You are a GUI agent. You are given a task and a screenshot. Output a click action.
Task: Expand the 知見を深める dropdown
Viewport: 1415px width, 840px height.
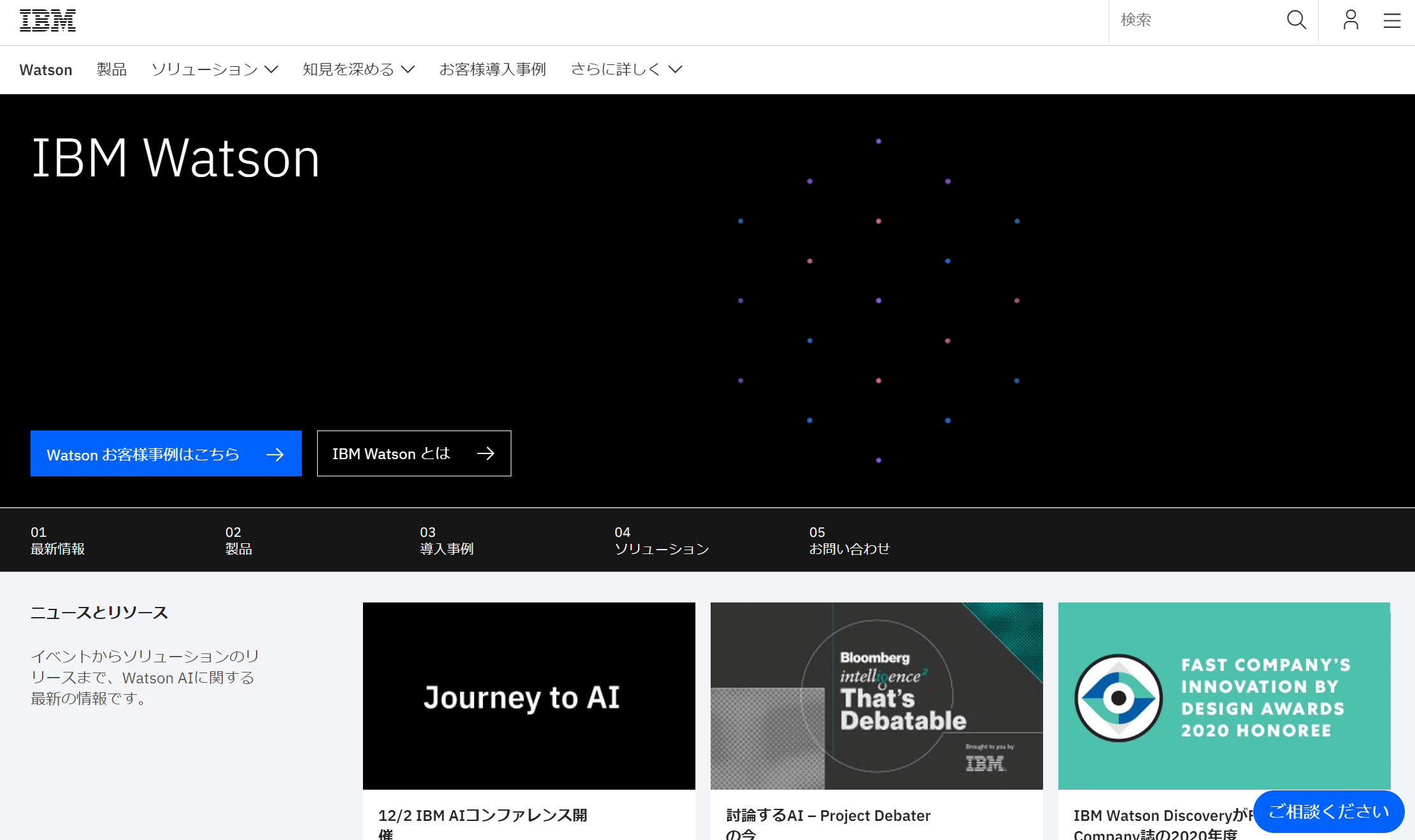pos(359,69)
